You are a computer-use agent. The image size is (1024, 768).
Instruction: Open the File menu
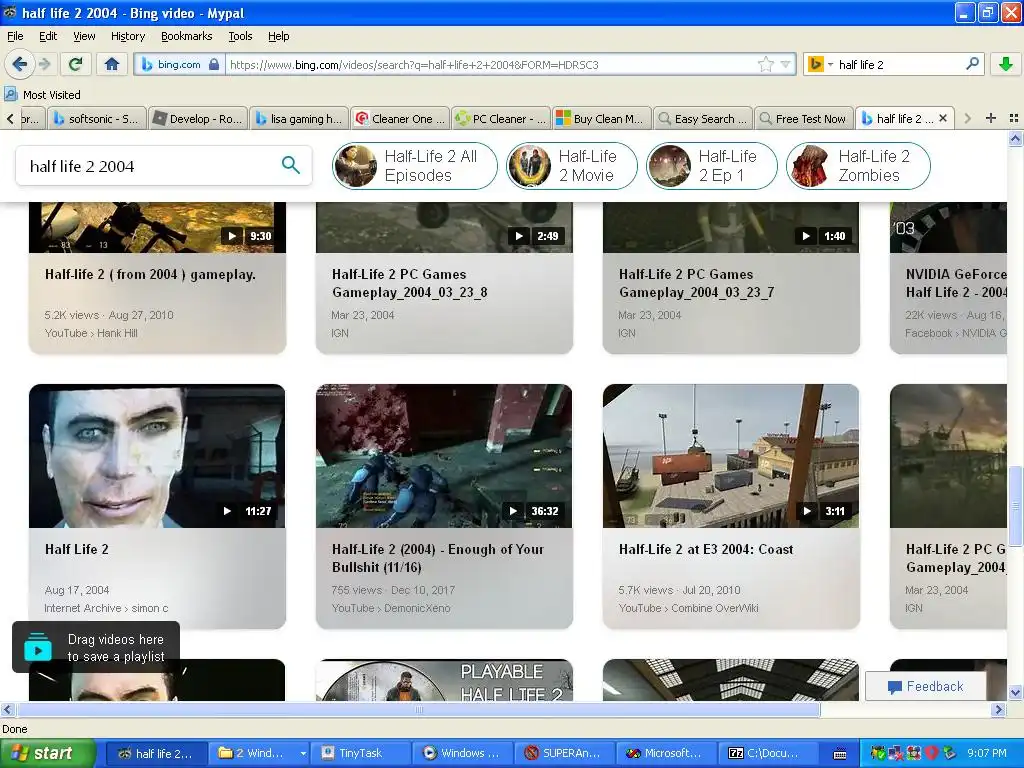click(15, 36)
